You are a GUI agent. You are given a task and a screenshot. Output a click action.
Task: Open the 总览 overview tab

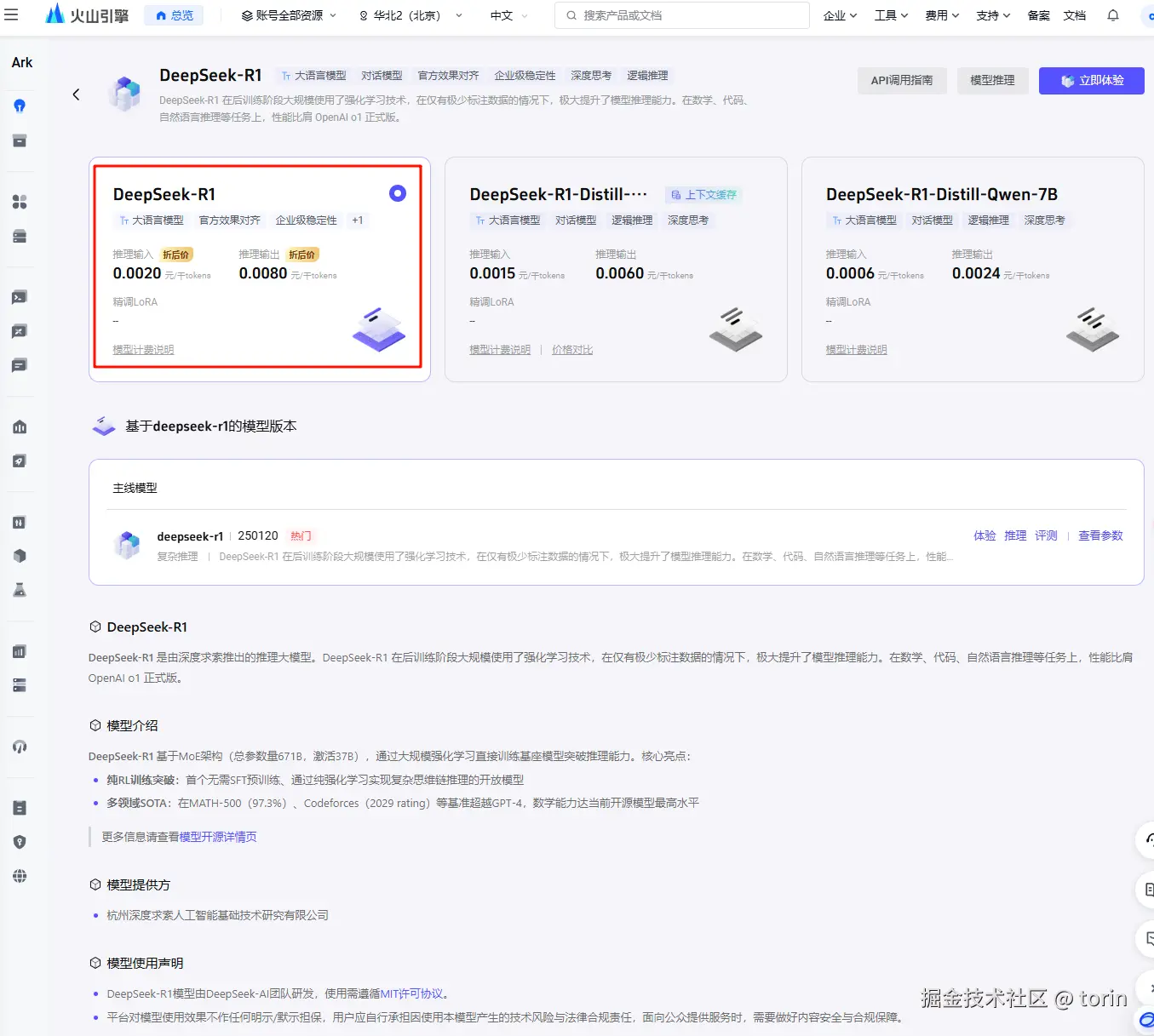point(174,15)
